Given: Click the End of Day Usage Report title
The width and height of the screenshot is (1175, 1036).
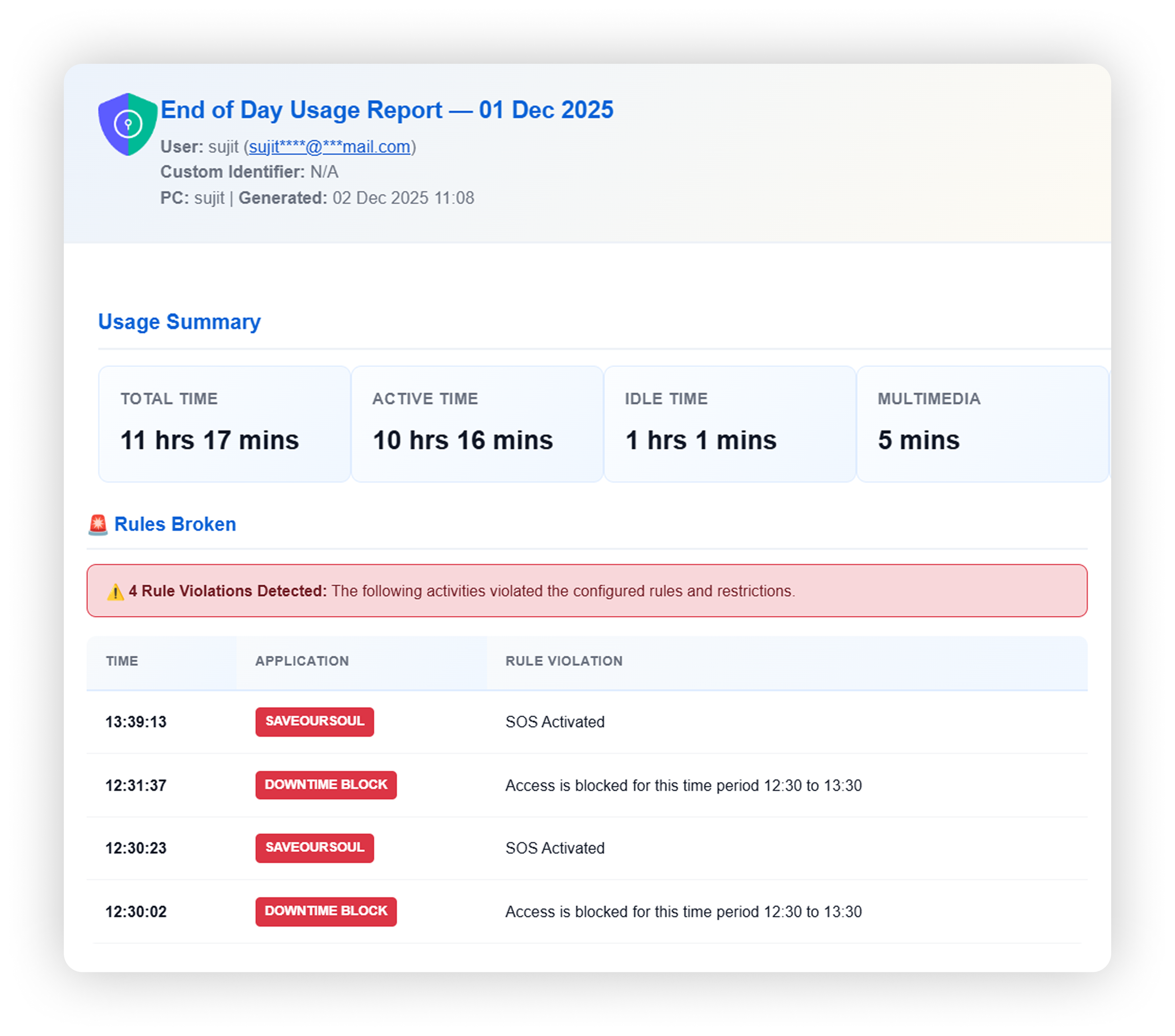Looking at the screenshot, I should coord(387,110).
